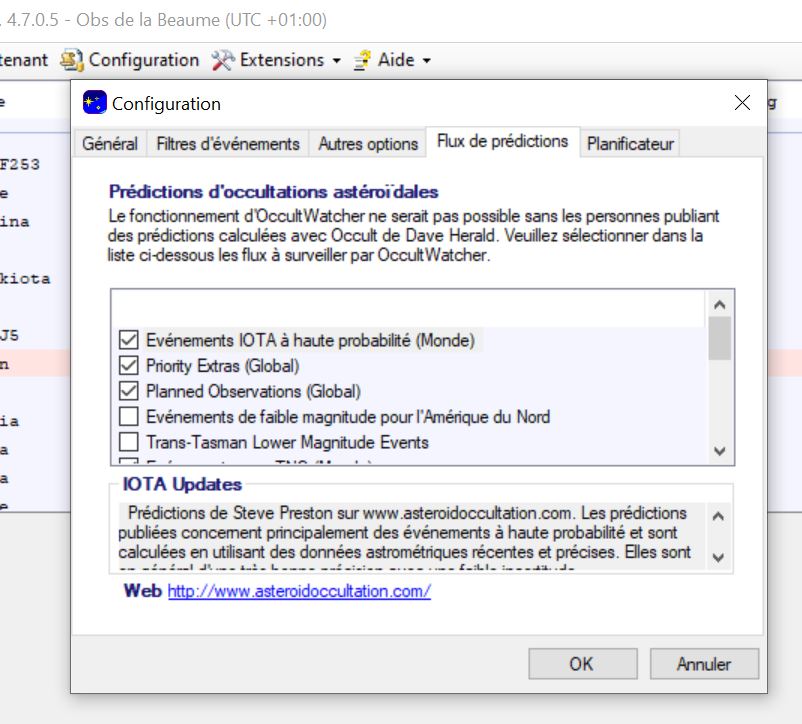Click the feed list scrollbar thumb

coord(720,338)
